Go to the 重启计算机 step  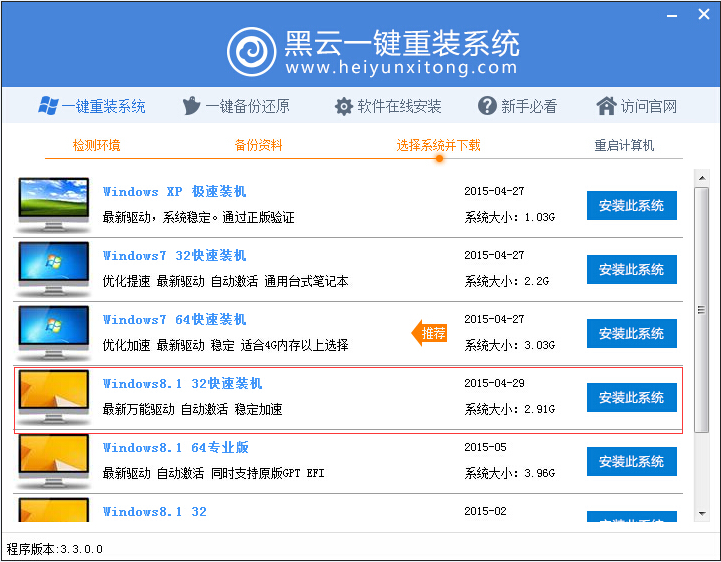[624, 145]
